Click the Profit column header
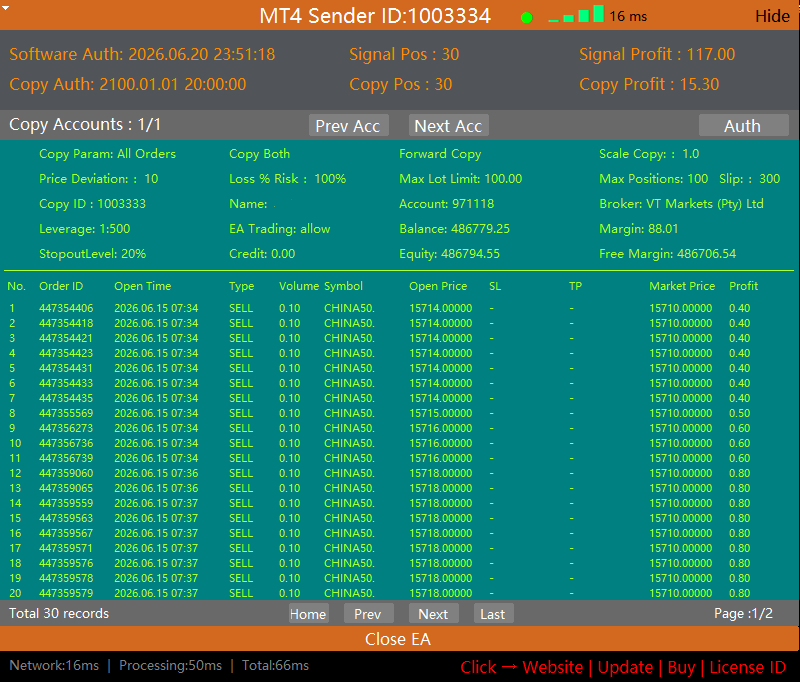This screenshot has width=800, height=682. (743, 286)
